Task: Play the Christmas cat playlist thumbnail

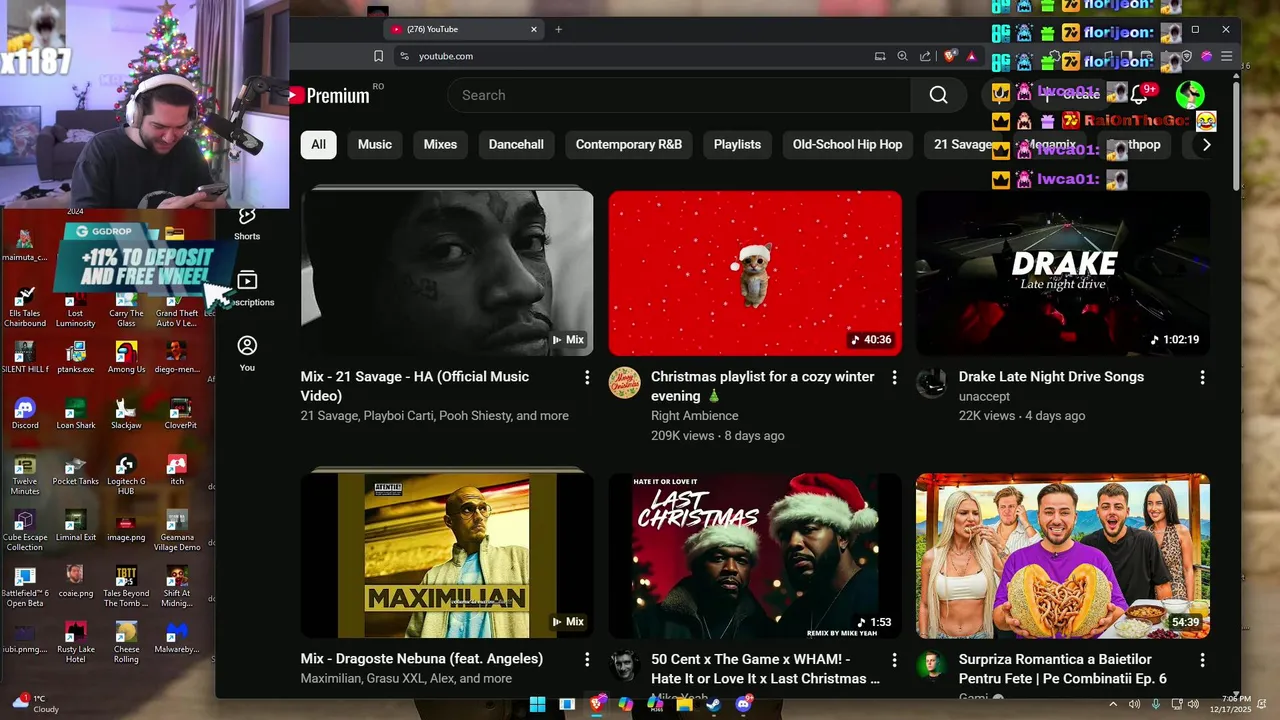Action: click(755, 273)
